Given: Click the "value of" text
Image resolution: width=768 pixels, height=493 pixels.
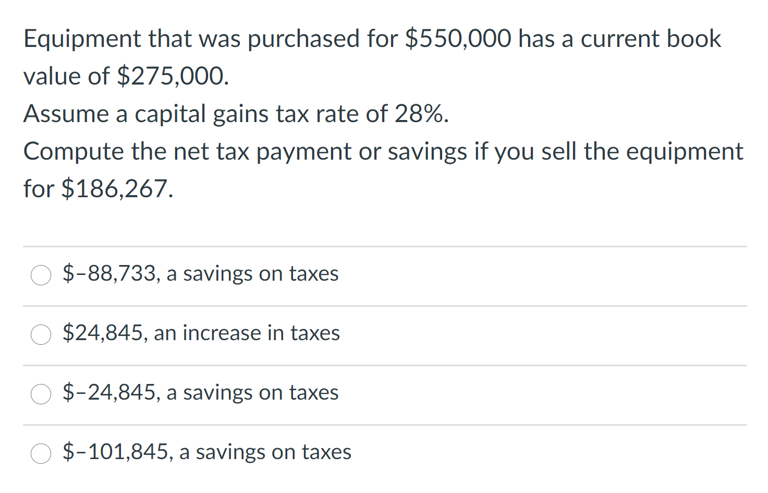Looking at the screenshot, I should [x=67, y=76].
